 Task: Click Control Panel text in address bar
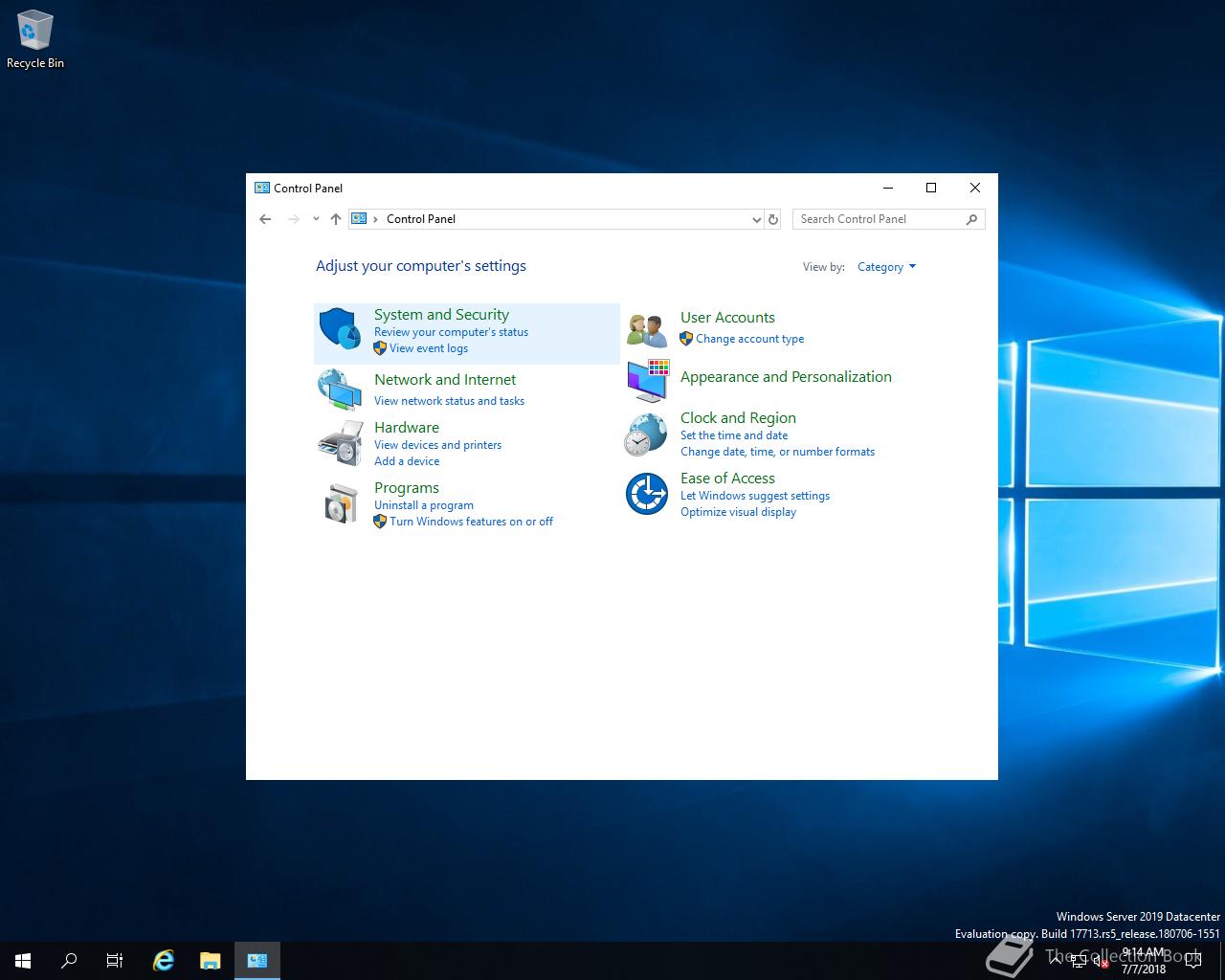(421, 219)
